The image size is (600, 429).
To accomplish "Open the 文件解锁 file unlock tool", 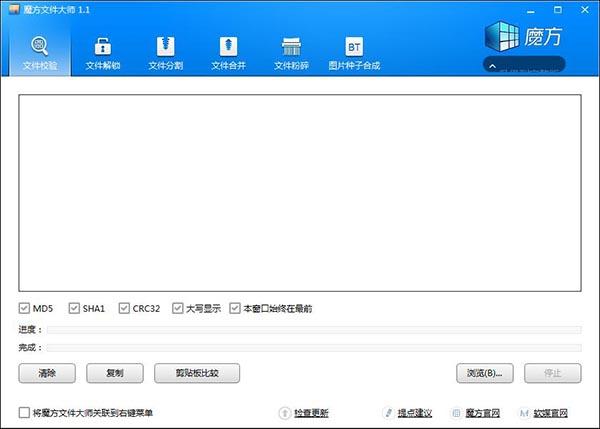I will point(103,53).
